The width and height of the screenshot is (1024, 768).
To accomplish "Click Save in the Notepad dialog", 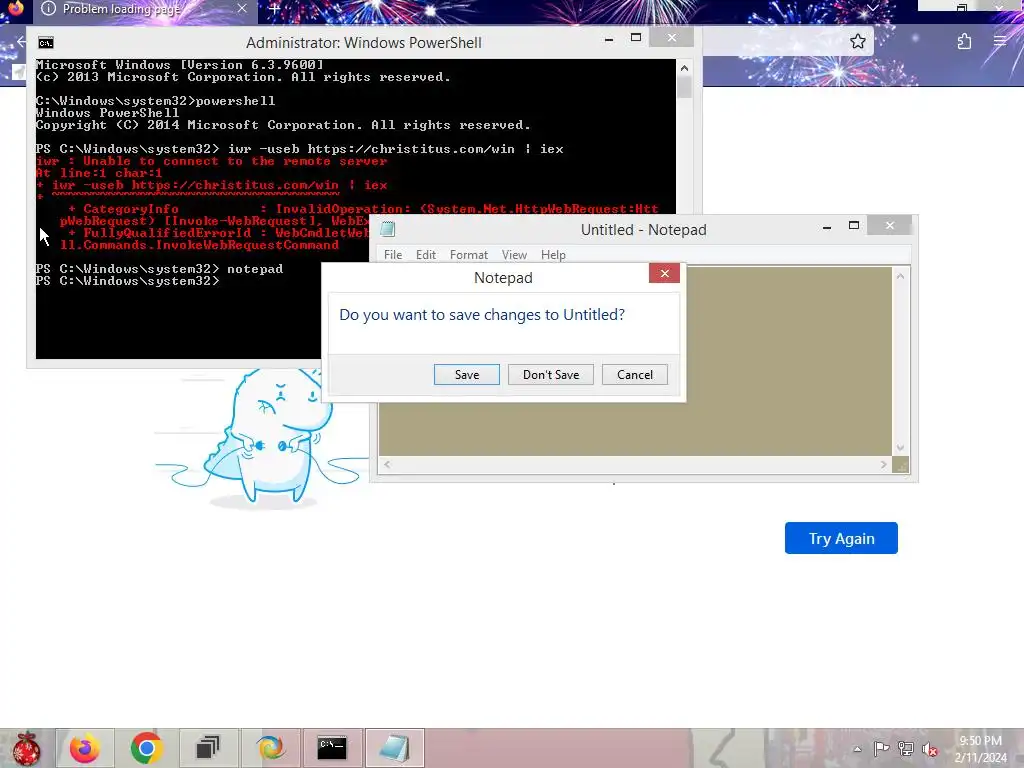I will (x=466, y=374).
